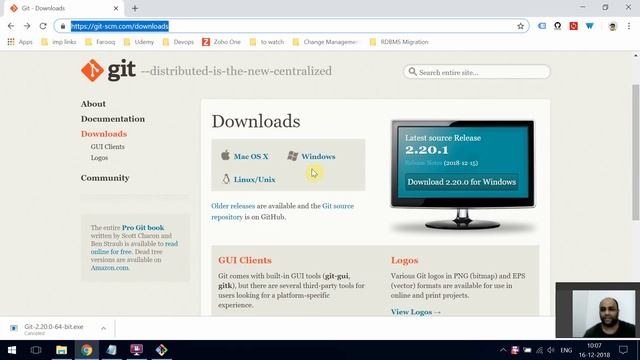Open the RDBMS Migration bookmark folder
The image size is (640, 360).
[399, 42]
